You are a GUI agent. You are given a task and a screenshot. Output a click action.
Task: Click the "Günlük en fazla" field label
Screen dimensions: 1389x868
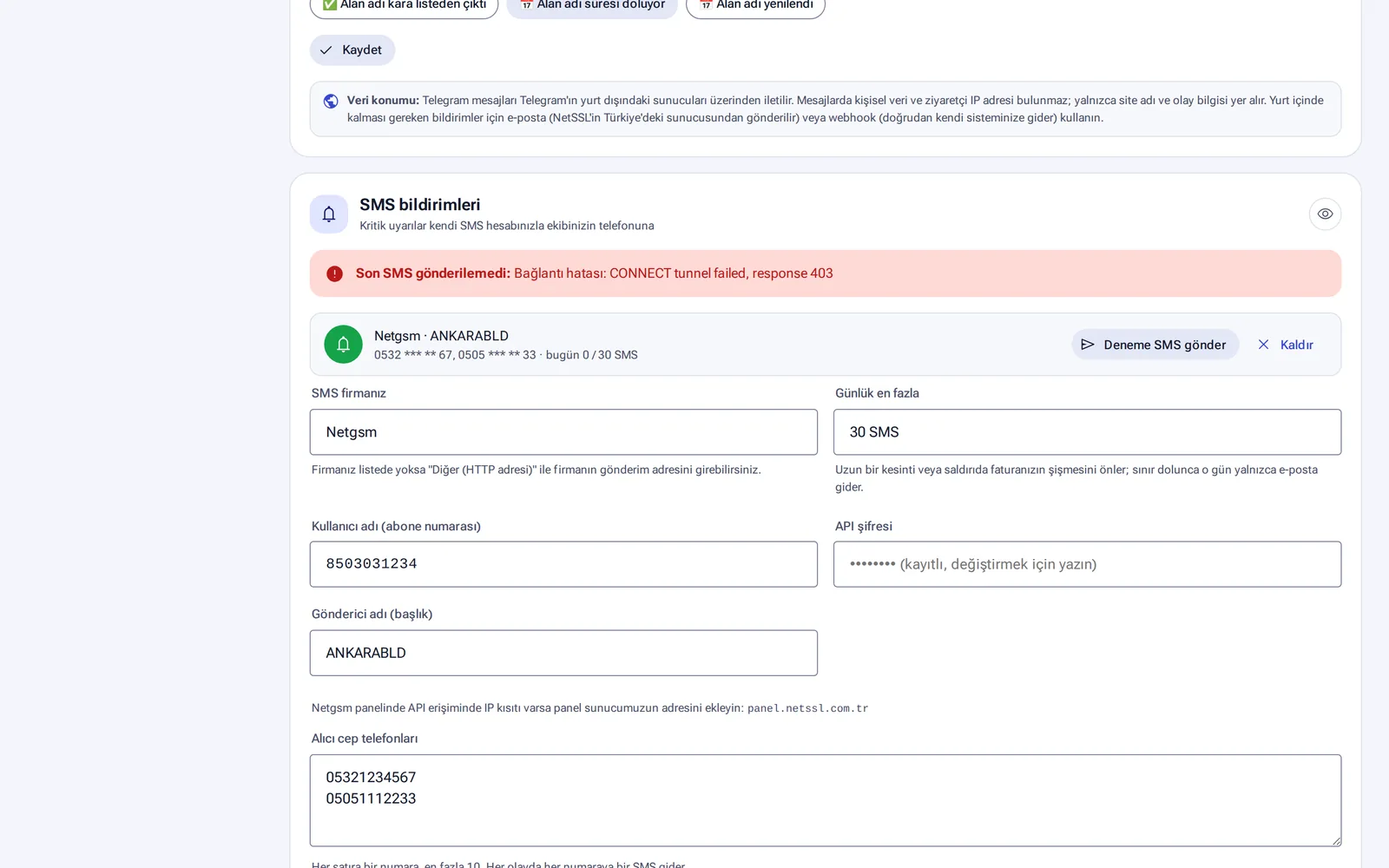point(877,393)
